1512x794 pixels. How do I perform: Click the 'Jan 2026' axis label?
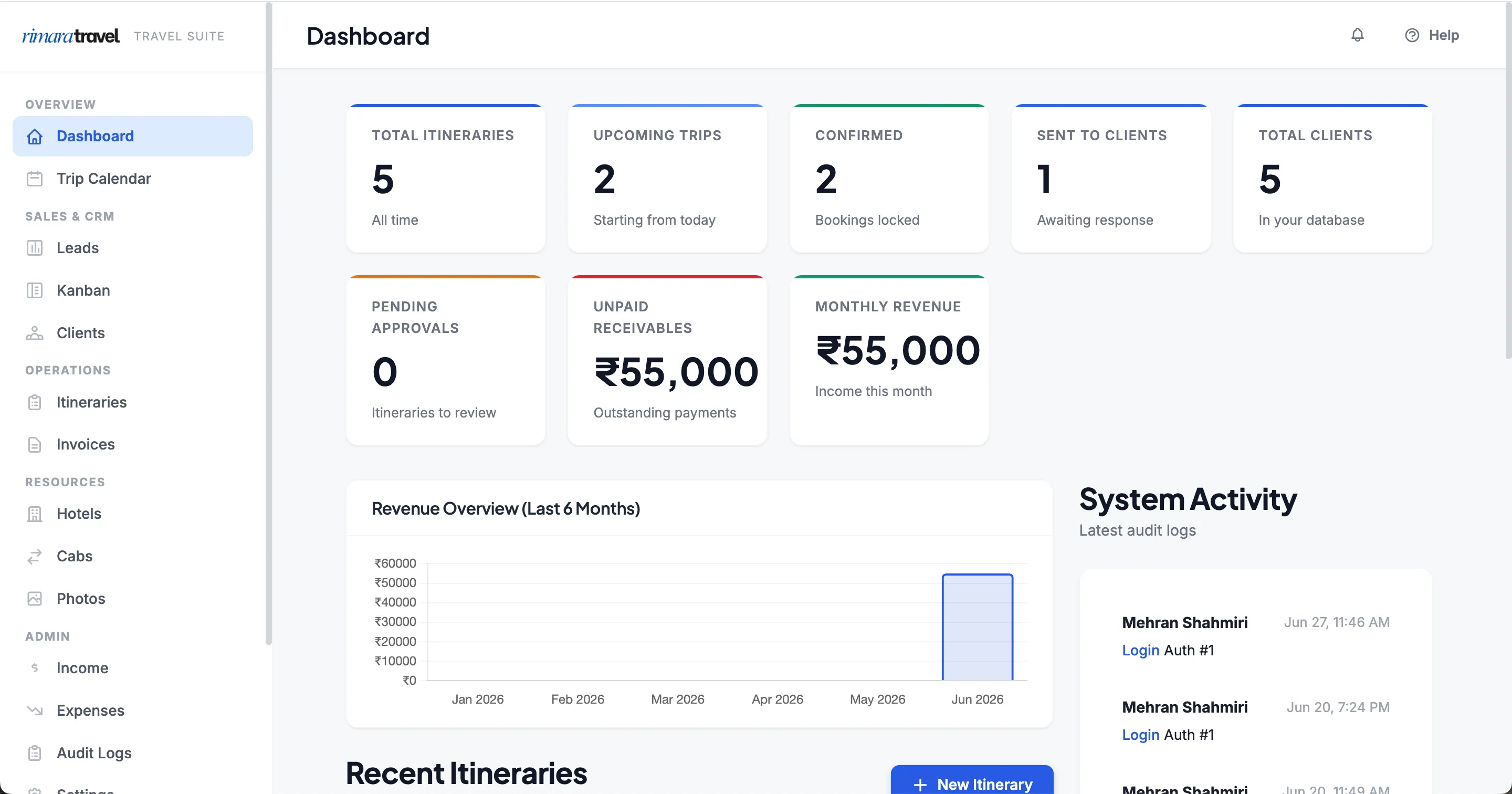tap(478, 699)
